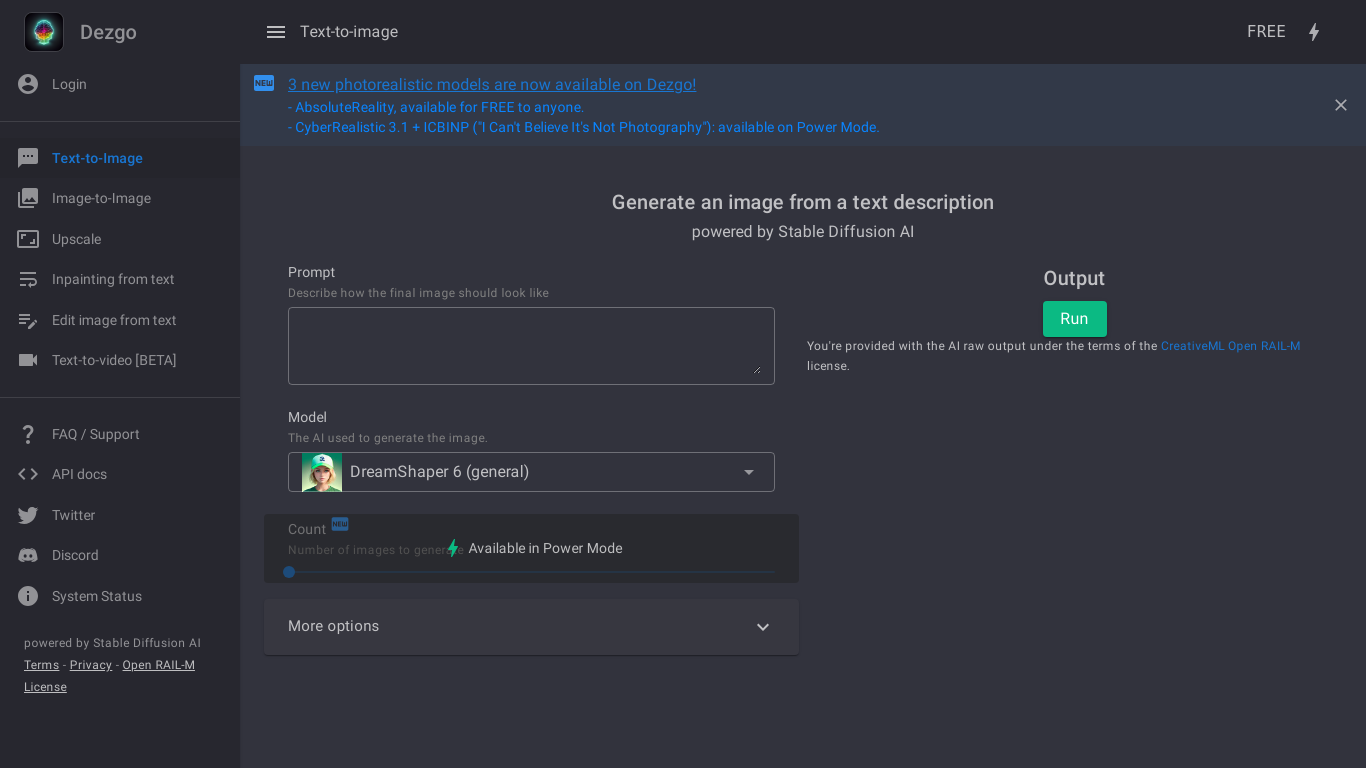Image resolution: width=1366 pixels, height=768 pixels.
Task: Toggle the hamburger menu icon
Action: [x=276, y=32]
